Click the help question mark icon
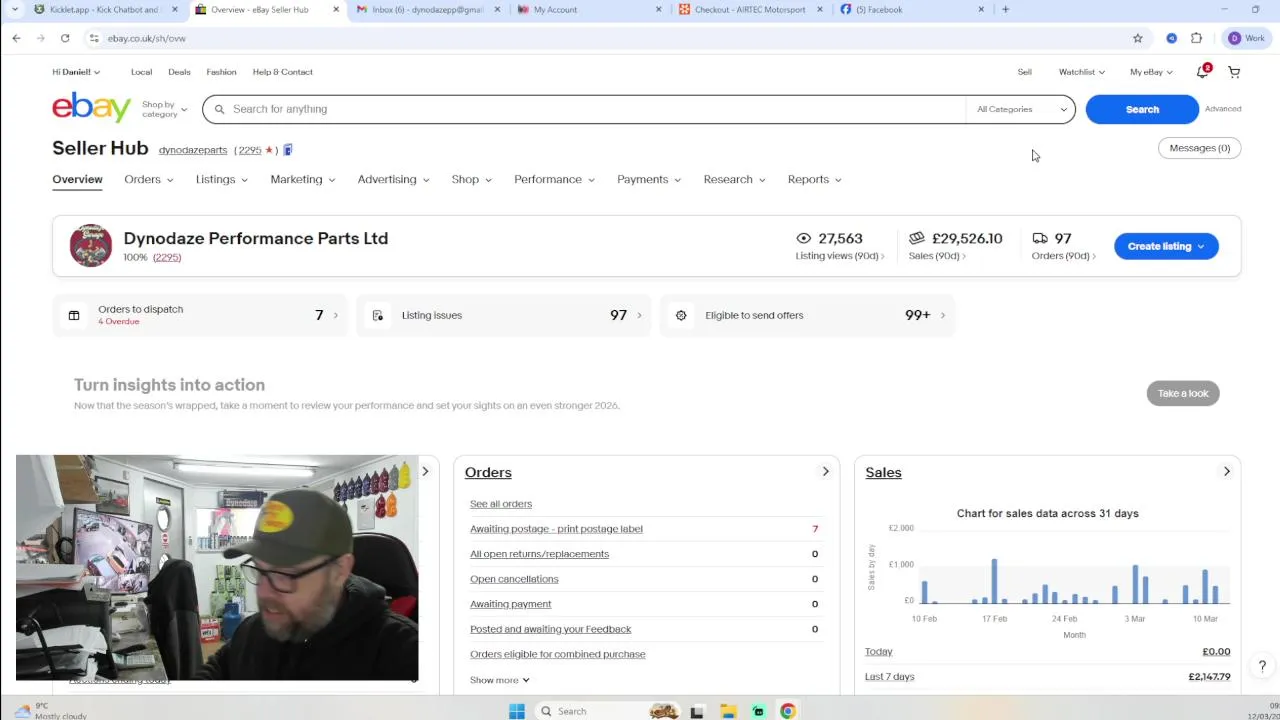The height and width of the screenshot is (720, 1280). 1262,666
